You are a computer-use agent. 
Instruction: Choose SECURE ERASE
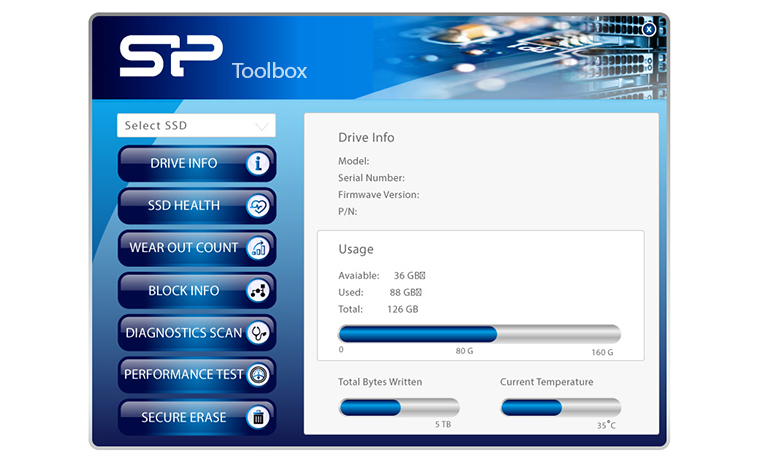tap(197, 417)
